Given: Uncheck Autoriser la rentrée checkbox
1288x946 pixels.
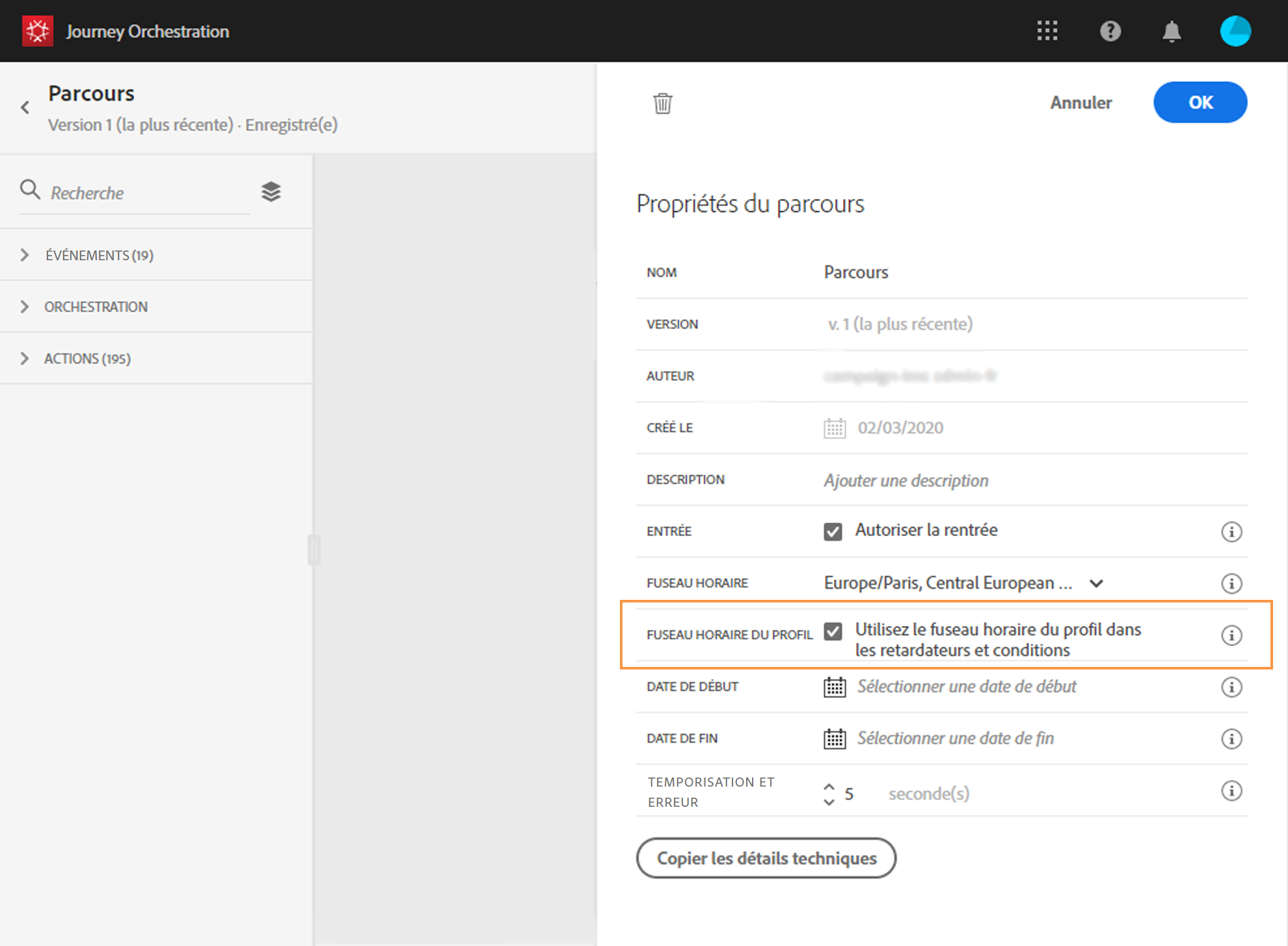Looking at the screenshot, I should (833, 532).
